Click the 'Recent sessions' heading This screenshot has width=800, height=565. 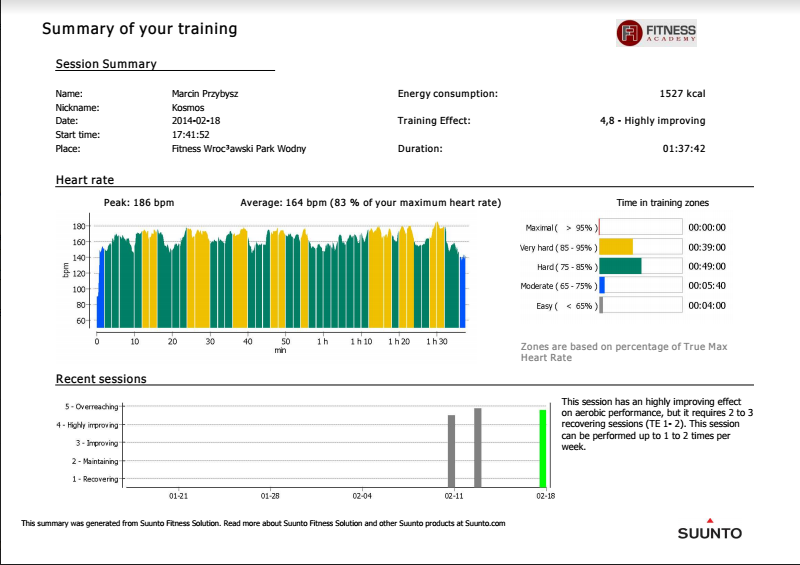click(101, 379)
